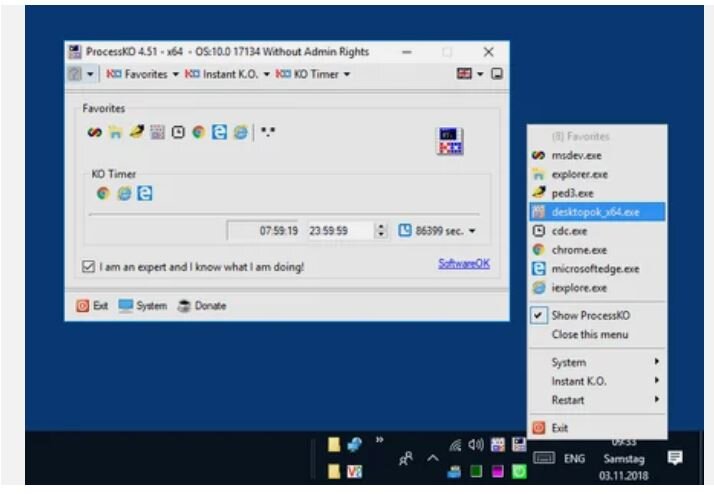Toggle the 'I am an expert' checkbox
714x494 pixels.
click(x=88, y=267)
